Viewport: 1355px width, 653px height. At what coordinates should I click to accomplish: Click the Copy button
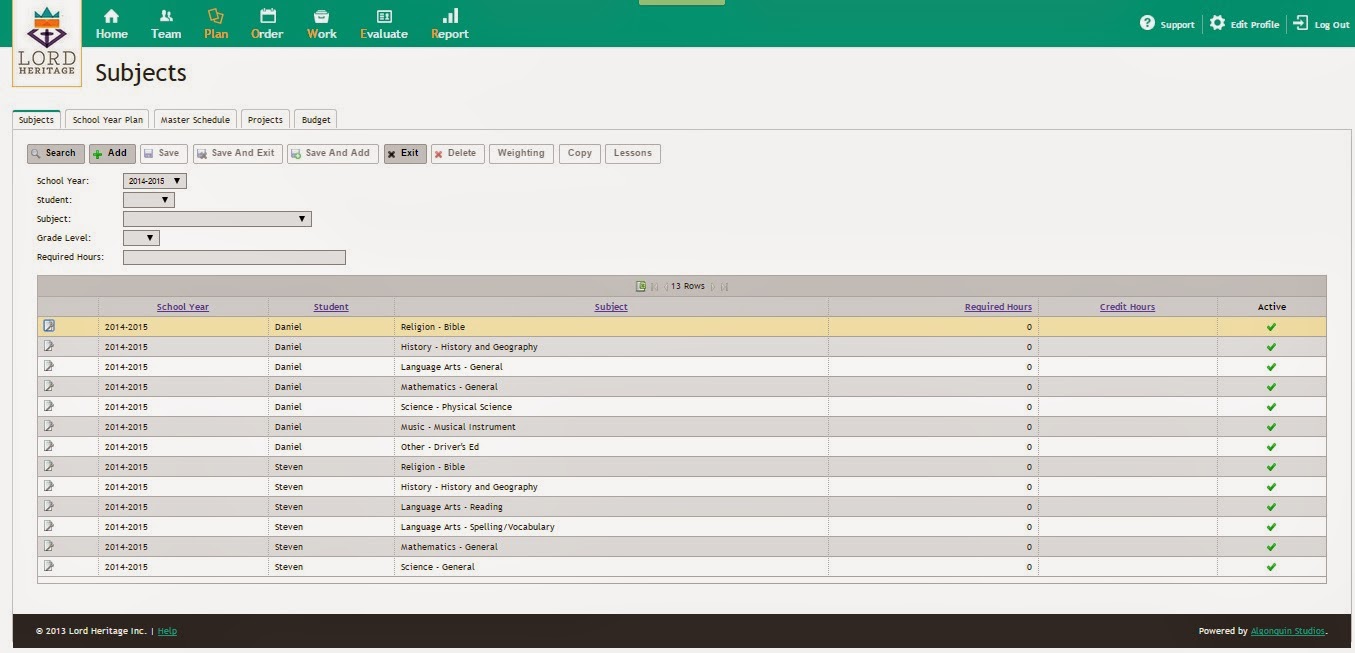[x=580, y=153]
